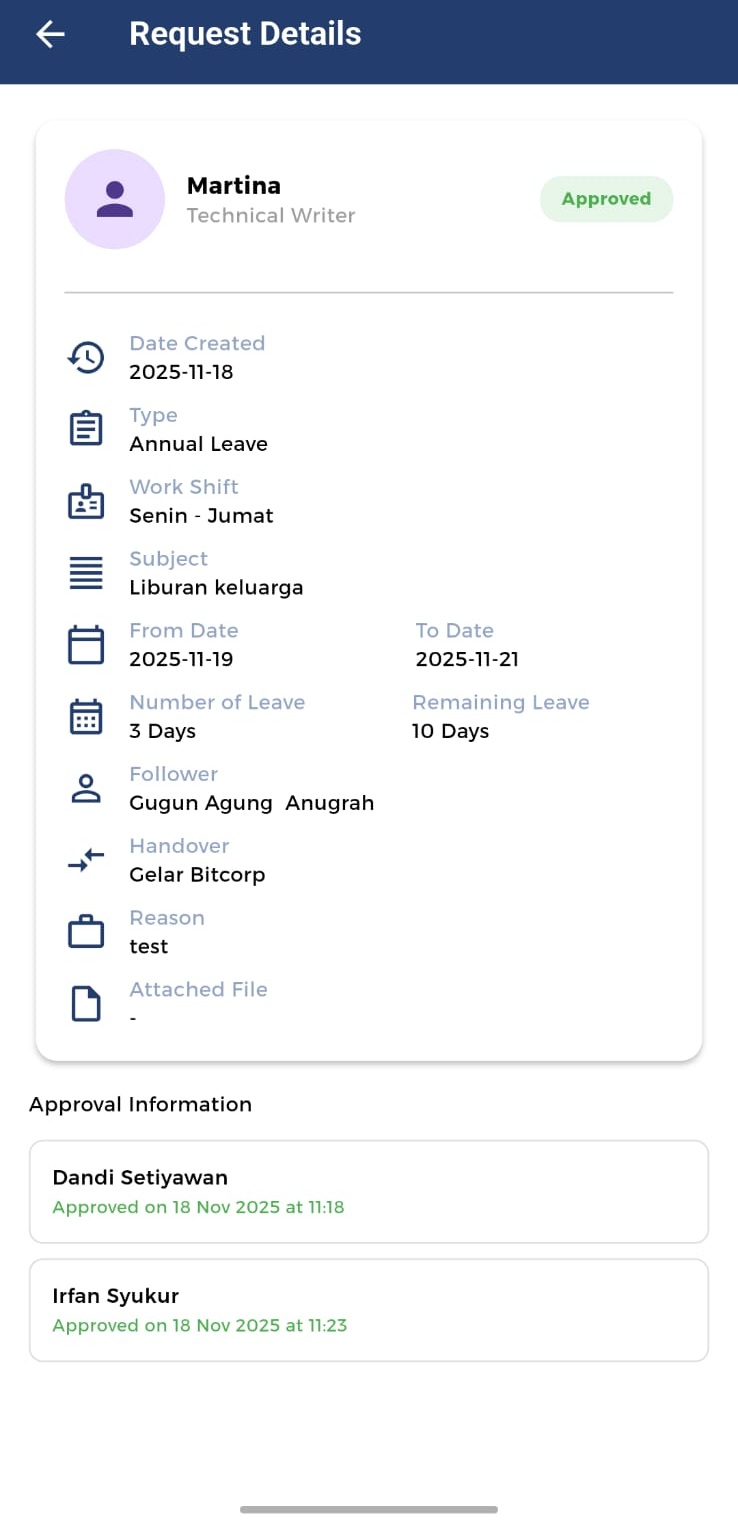Viewport: 738px width, 1523px height.
Task: Tap the back arrow in header
Action: click(50, 34)
